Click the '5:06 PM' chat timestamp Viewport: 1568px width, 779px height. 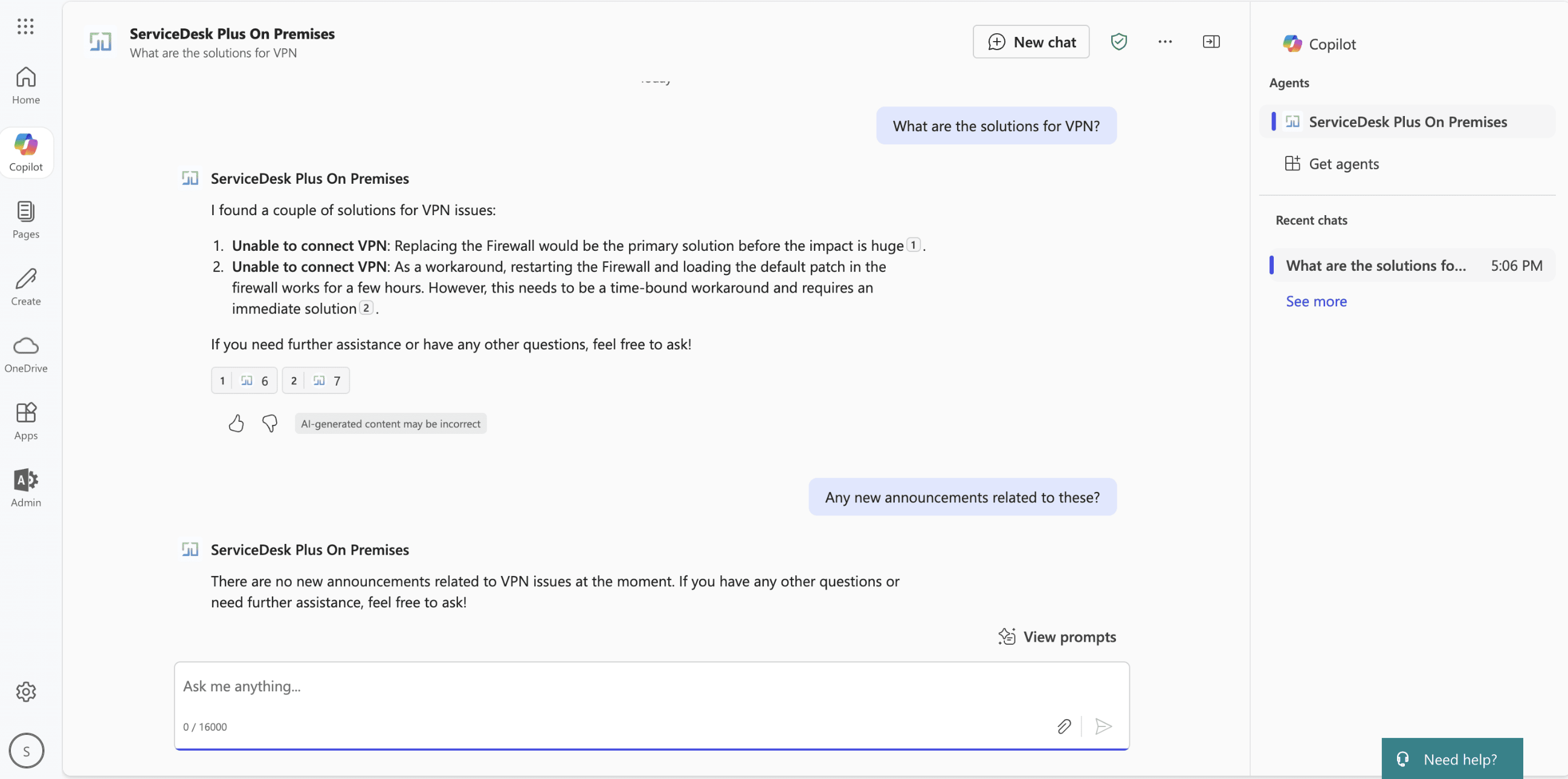click(1516, 265)
